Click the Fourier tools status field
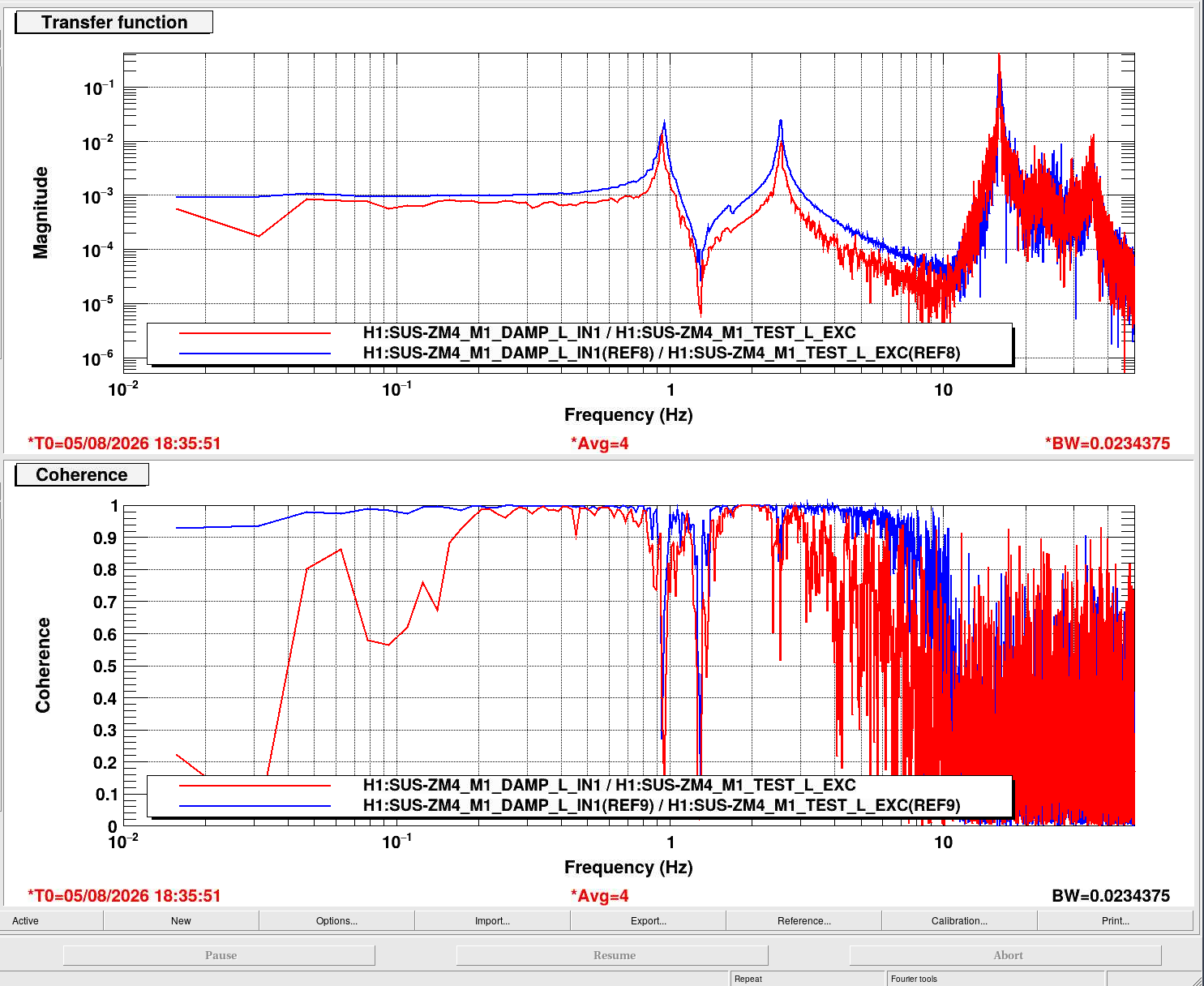The image size is (1204, 986). (x=996, y=979)
